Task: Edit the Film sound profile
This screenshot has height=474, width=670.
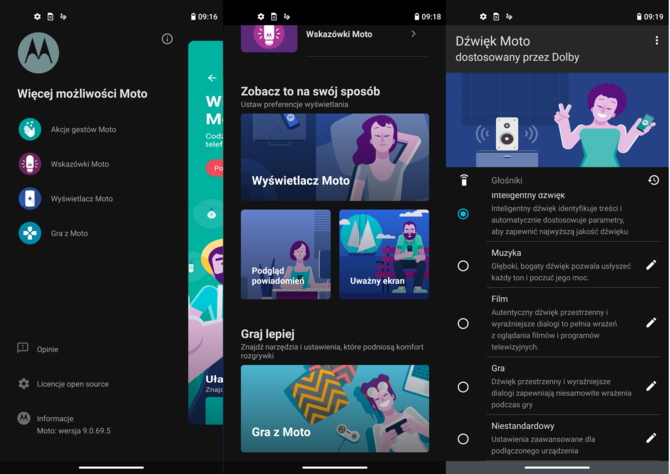Action: click(651, 323)
